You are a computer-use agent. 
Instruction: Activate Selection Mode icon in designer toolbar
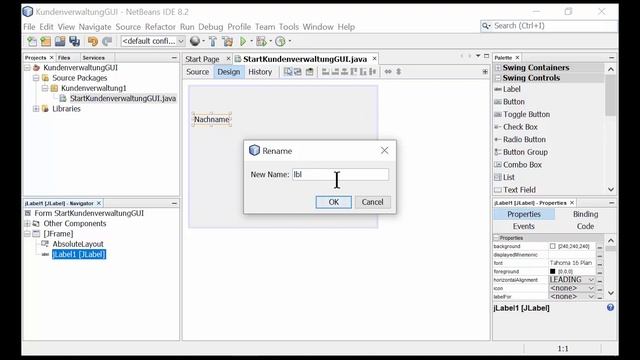(288, 72)
